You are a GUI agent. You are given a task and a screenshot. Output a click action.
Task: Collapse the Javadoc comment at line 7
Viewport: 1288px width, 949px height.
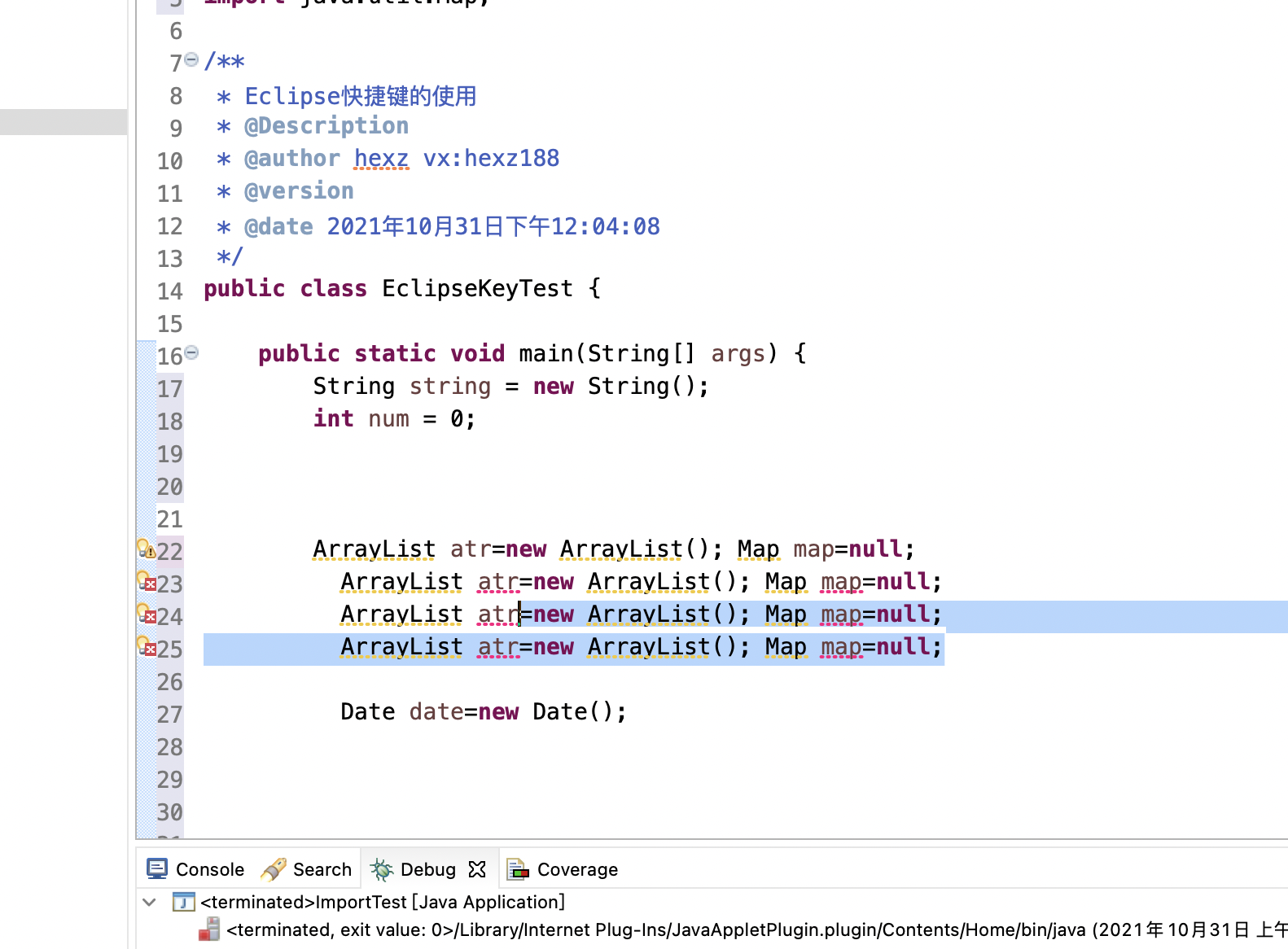pyautogui.click(x=191, y=59)
